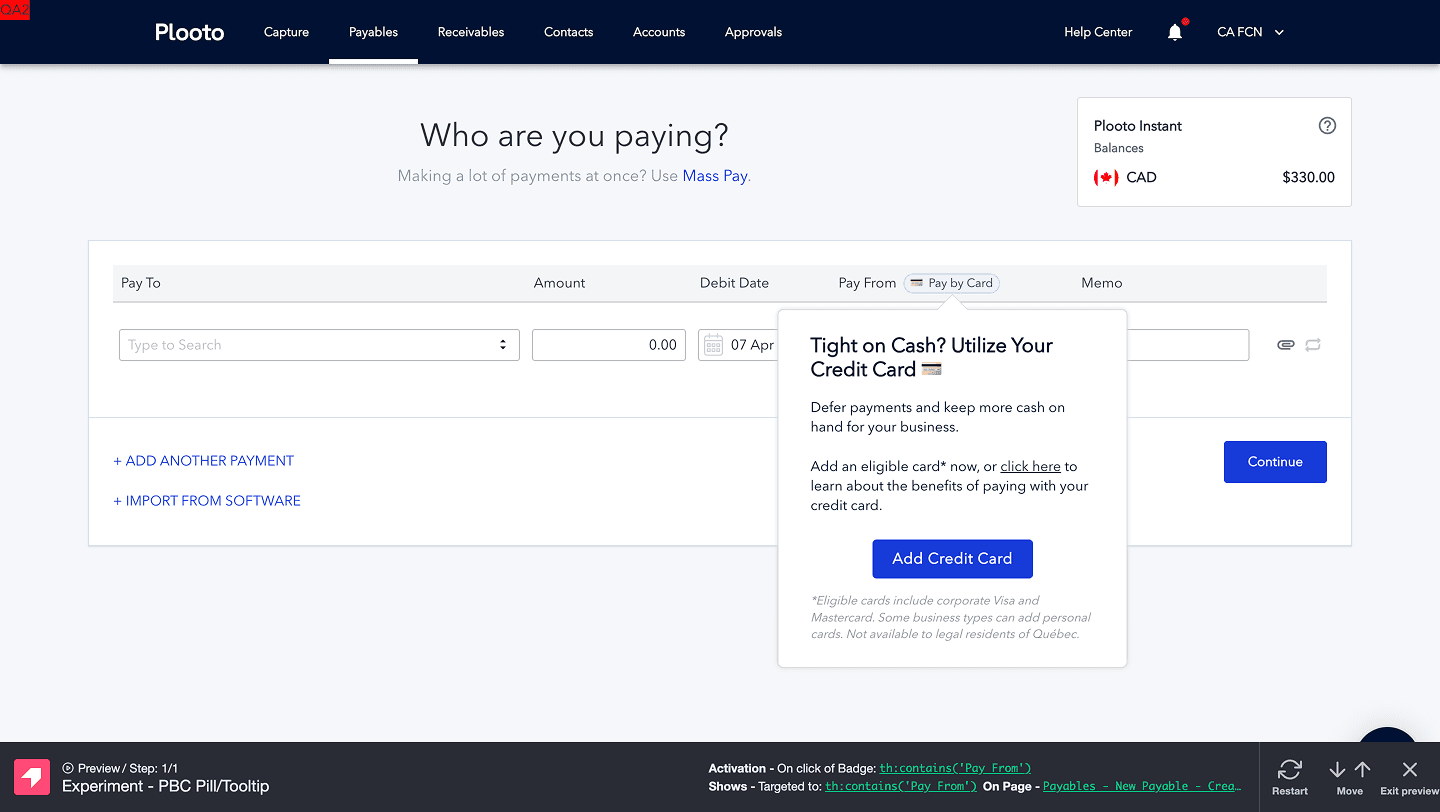Click the Memo input field
Screen dimensions: 1440x812
point(1188,345)
